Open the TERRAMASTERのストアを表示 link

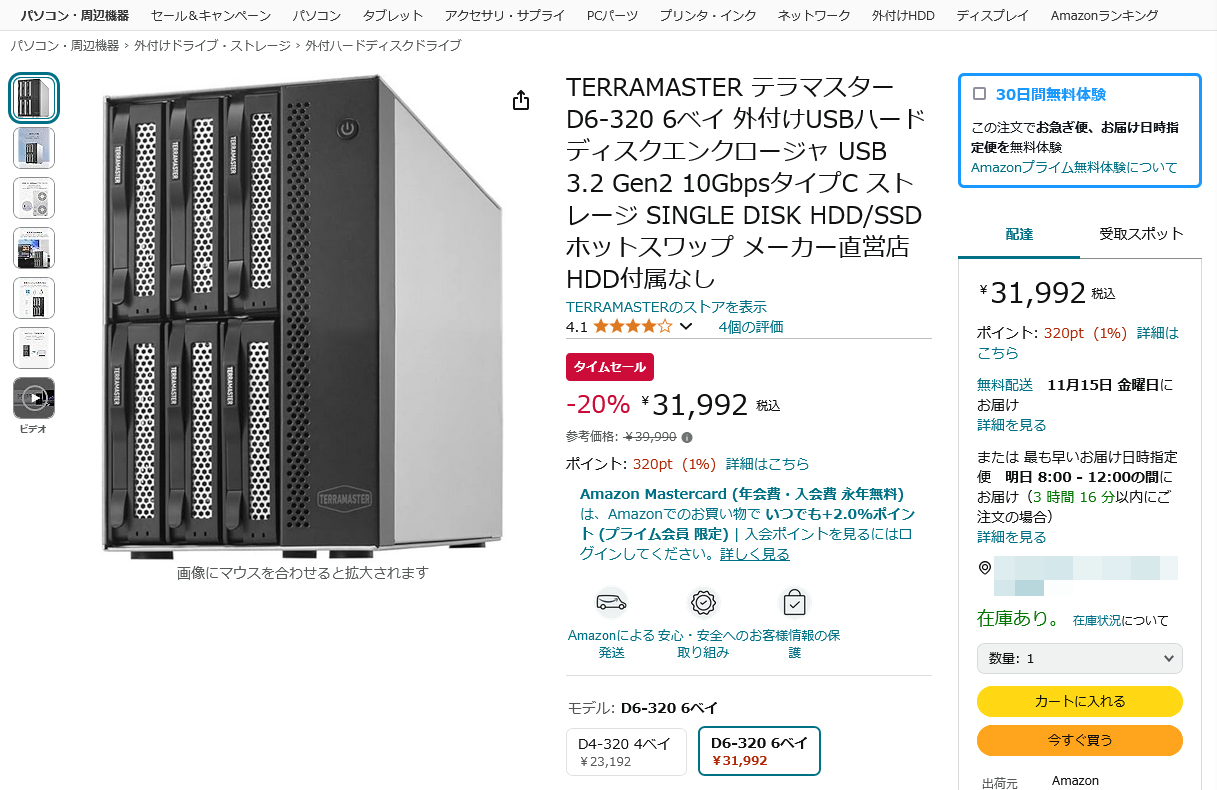tap(666, 306)
